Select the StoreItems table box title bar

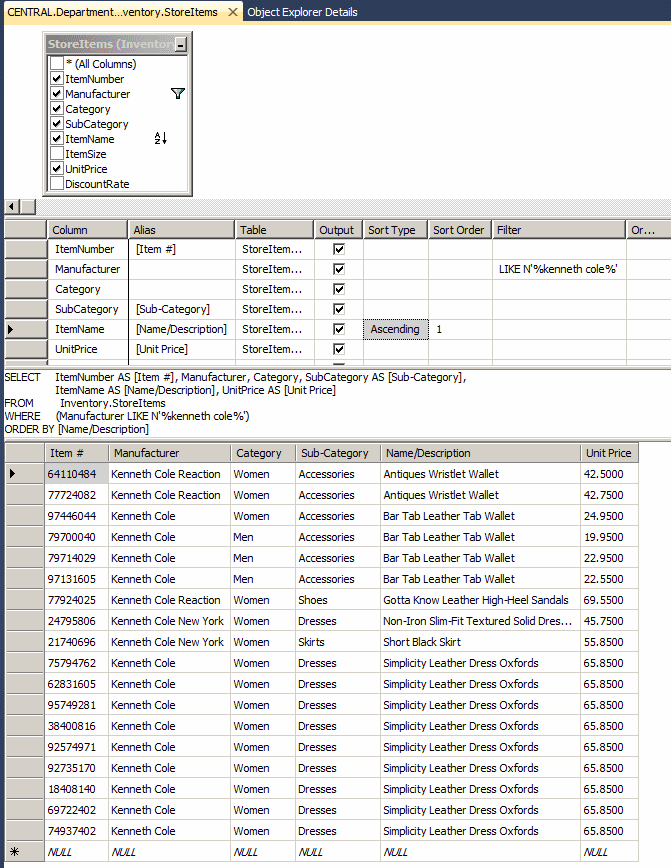[x=110, y=44]
